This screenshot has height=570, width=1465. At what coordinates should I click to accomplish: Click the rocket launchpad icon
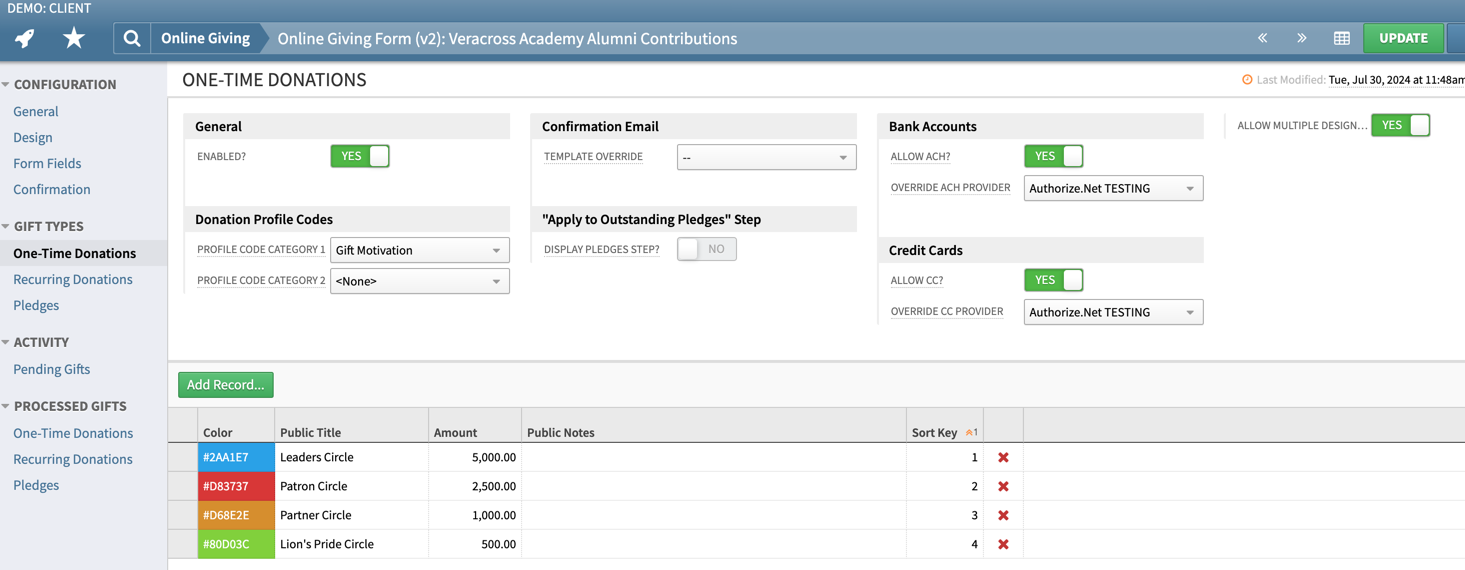pyautogui.click(x=25, y=38)
